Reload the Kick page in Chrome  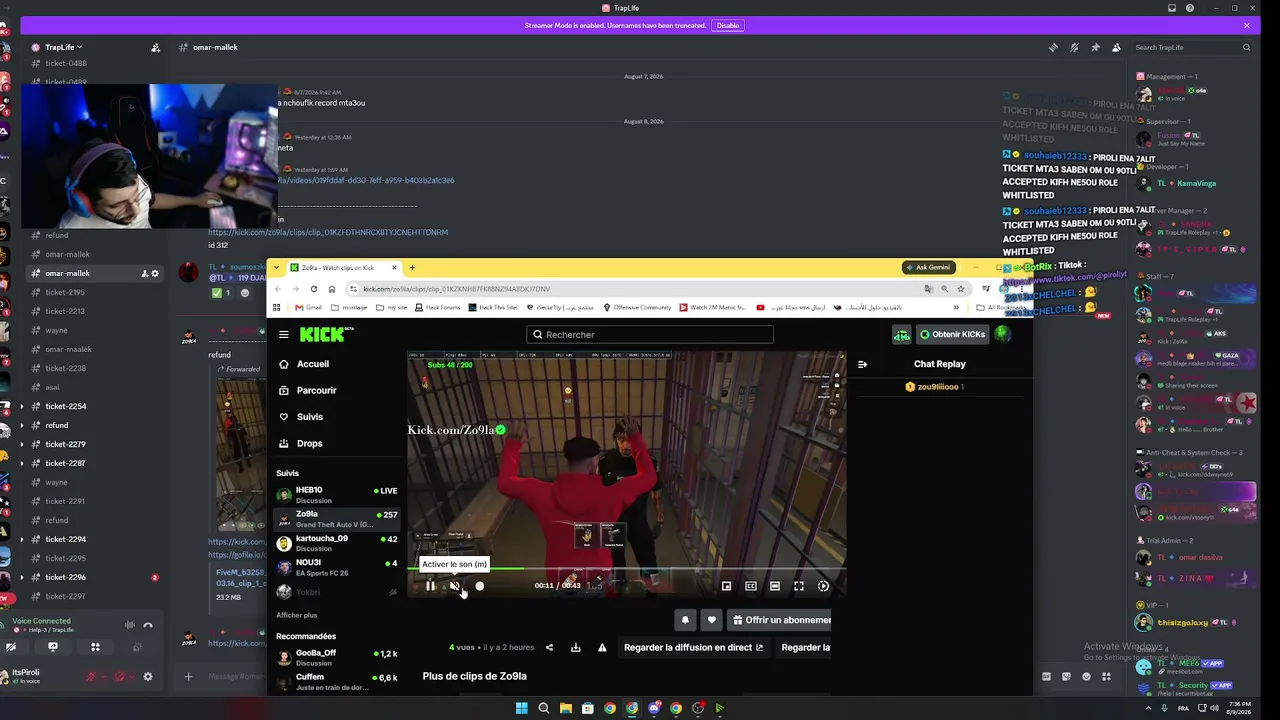tap(314, 289)
